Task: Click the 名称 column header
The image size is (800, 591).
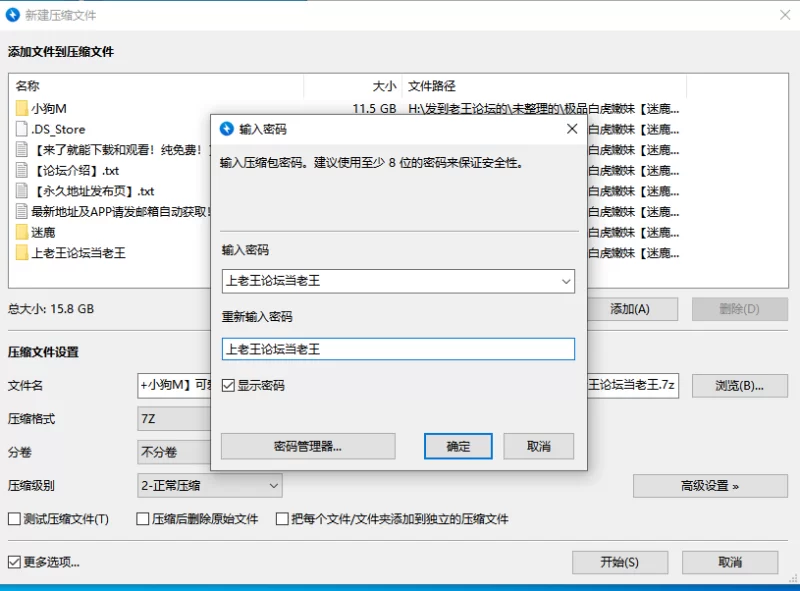Action: [x=28, y=86]
